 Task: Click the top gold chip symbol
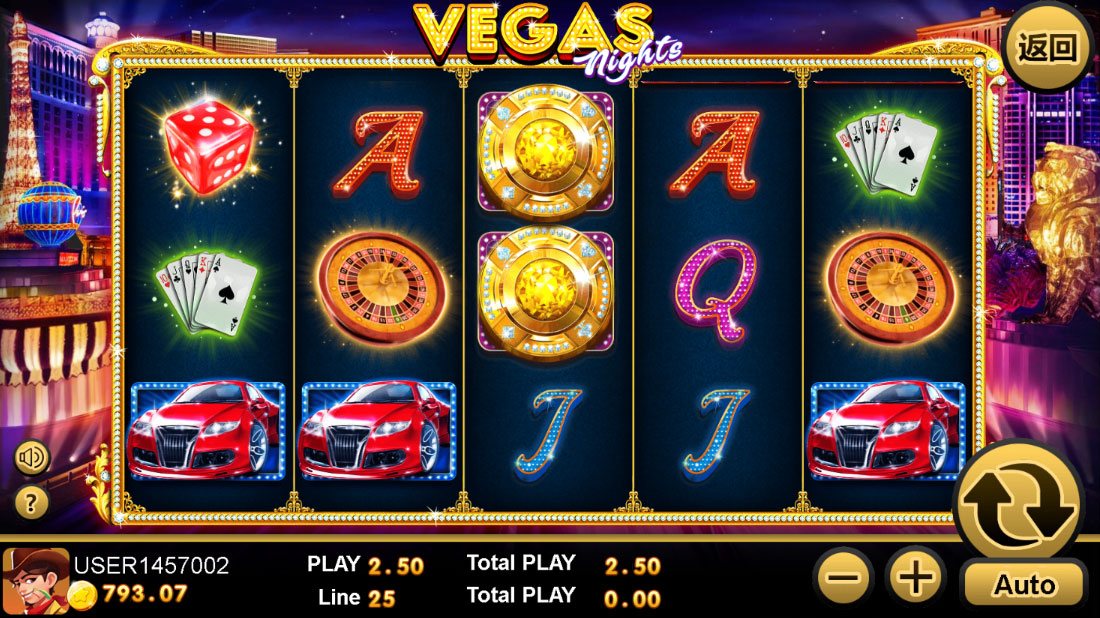tap(546, 152)
